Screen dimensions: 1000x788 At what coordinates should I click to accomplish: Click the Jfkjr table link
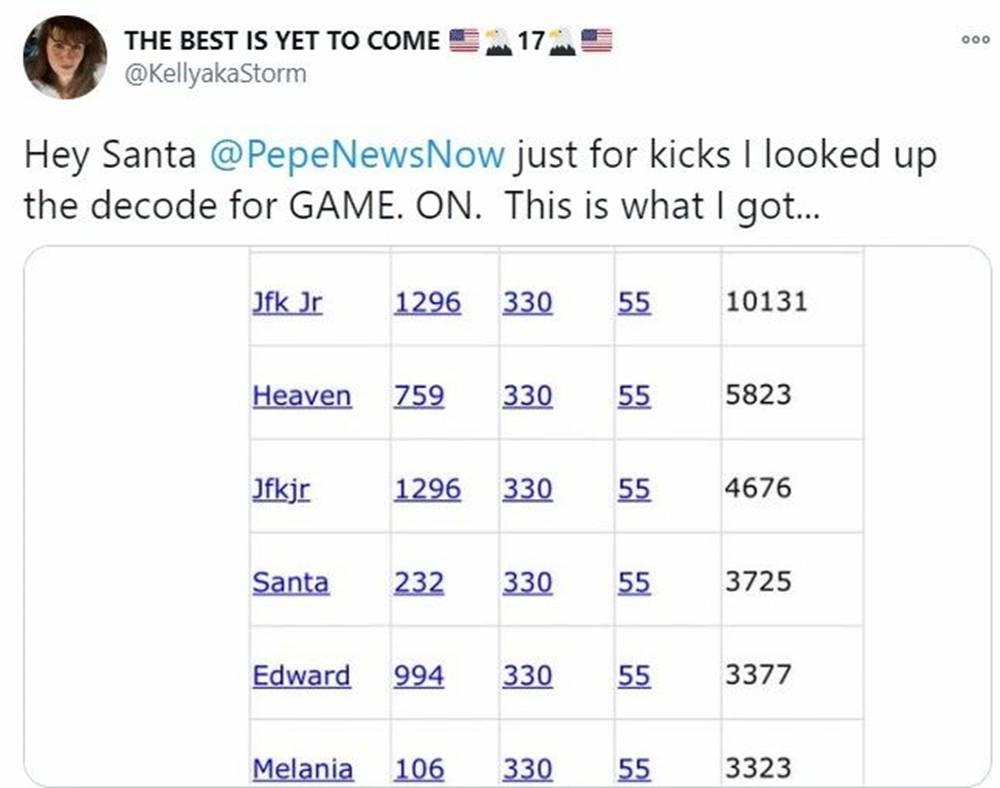pyautogui.click(x=281, y=489)
